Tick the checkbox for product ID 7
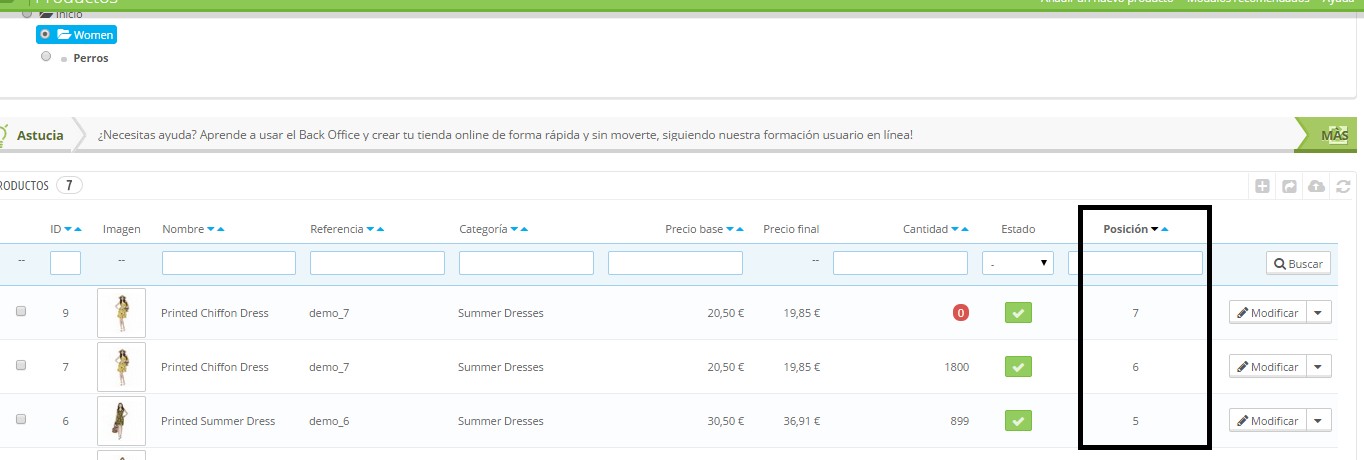Screen dimensions: 1364x460 pyautogui.click(x=21, y=366)
